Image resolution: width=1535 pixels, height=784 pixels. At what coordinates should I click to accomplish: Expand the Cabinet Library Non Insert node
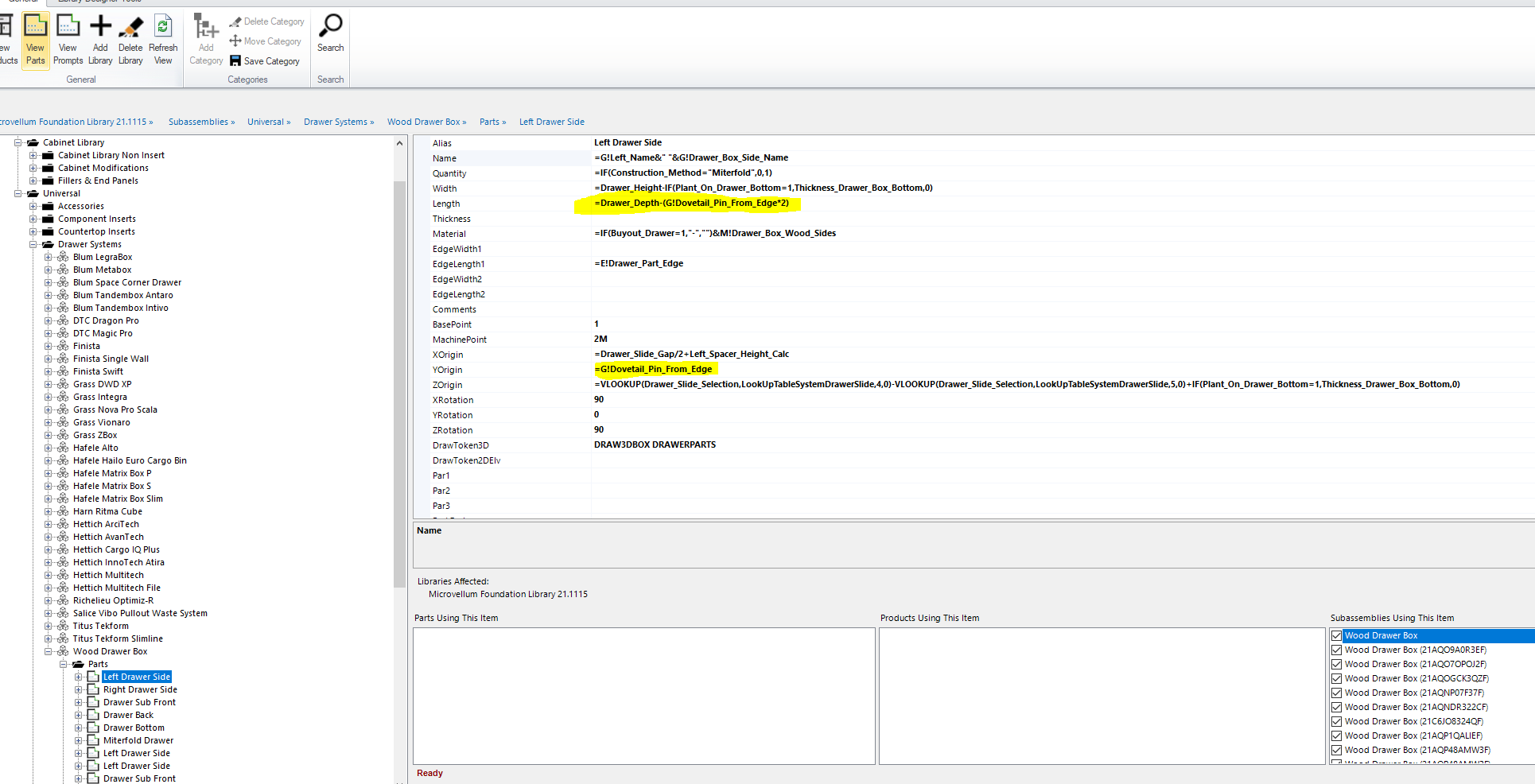(x=33, y=156)
